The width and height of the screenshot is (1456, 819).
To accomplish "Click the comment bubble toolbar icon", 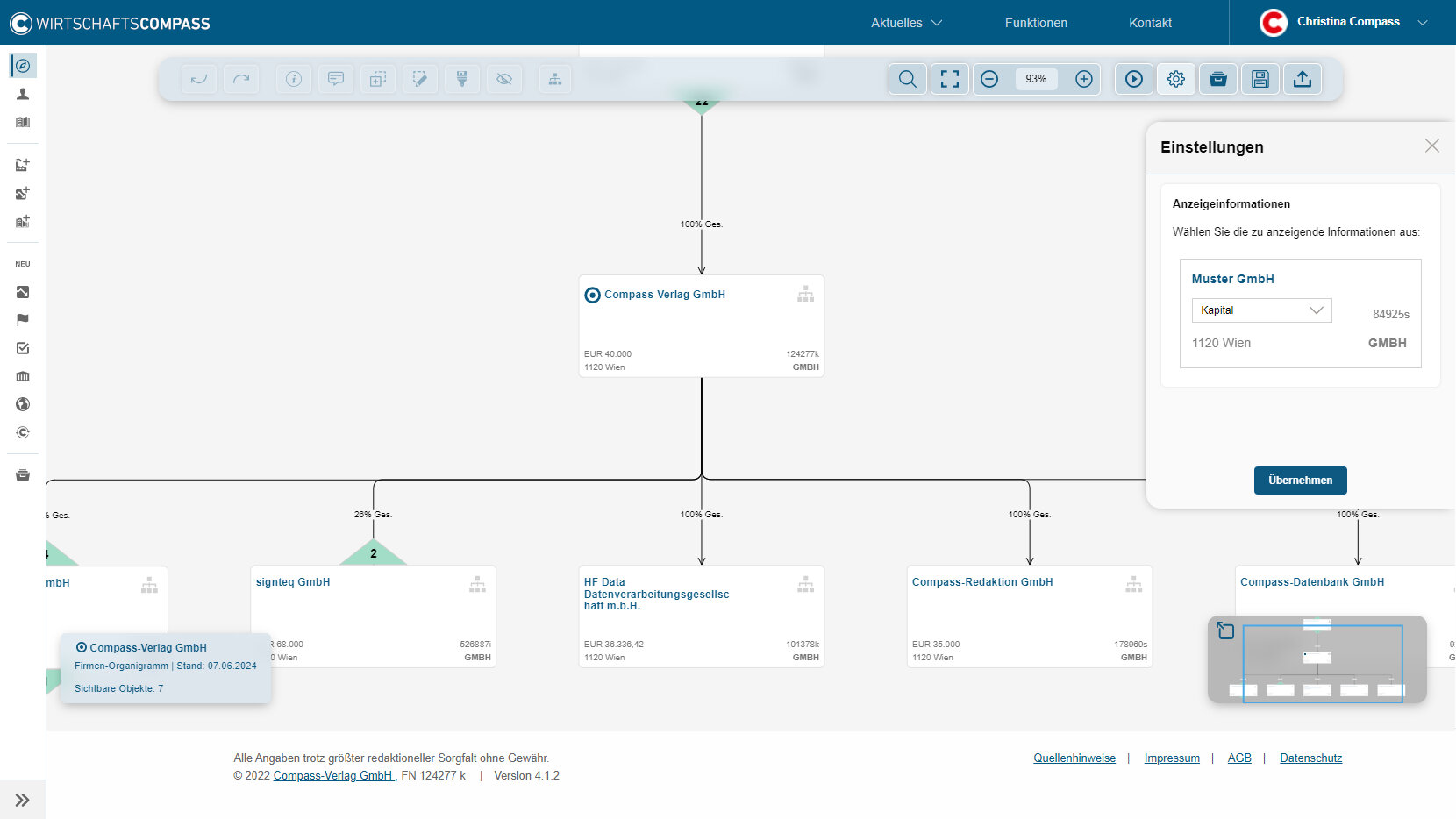I will click(x=336, y=79).
